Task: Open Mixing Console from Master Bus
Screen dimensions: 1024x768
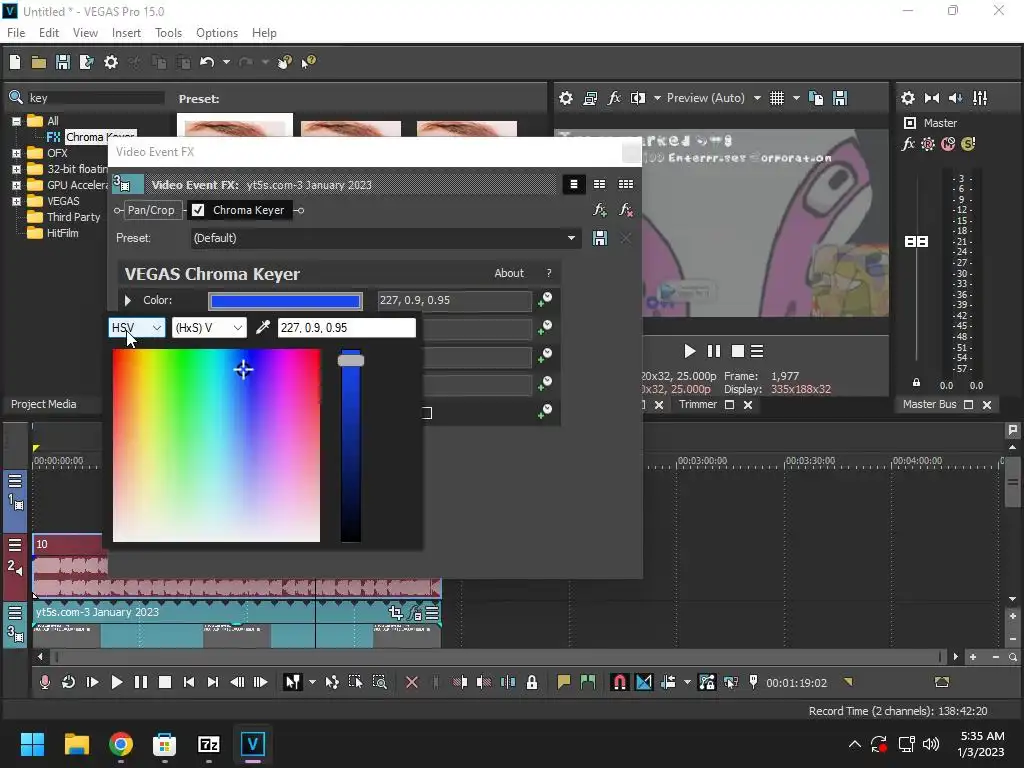Action: [x=980, y=98]
